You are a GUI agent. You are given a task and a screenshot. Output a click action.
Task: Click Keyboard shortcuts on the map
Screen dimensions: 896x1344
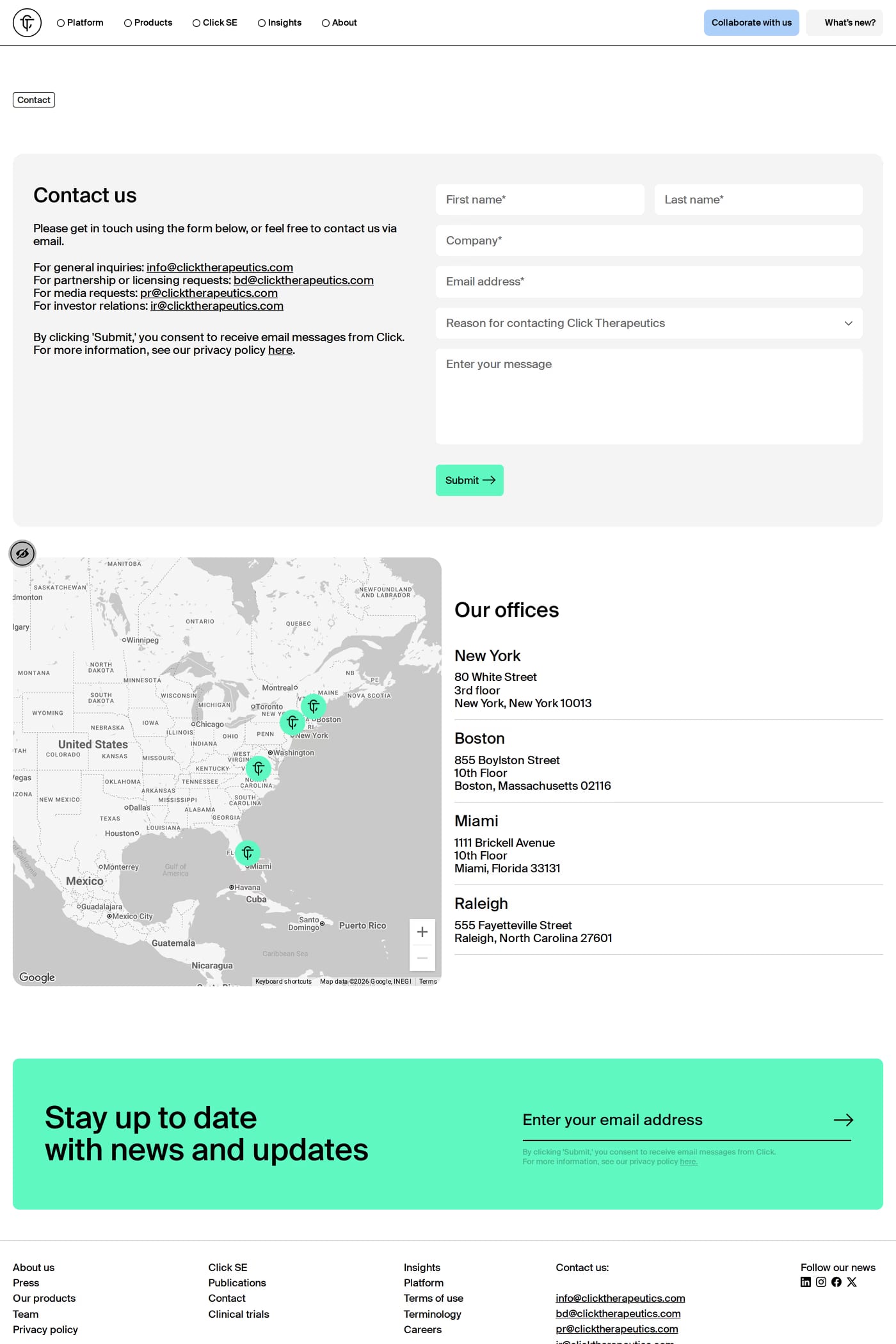tap(284, 981)
